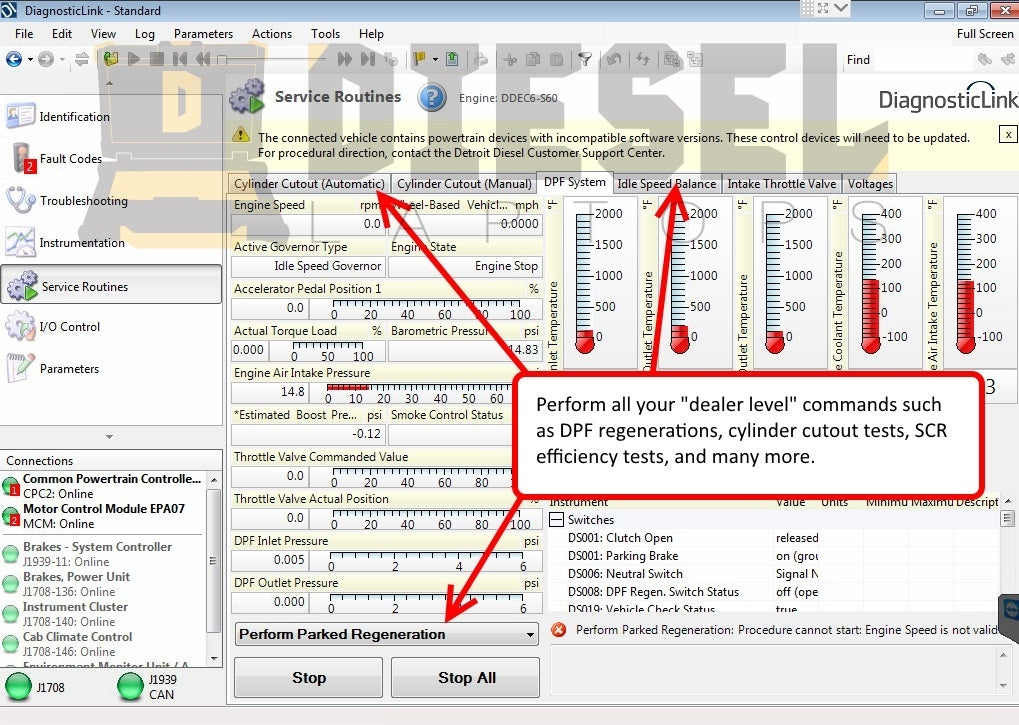The height and width of the screenshot is (725, 1019).
Task: Select Brakes - System Controller connection
Action: [x=104, y=553]
